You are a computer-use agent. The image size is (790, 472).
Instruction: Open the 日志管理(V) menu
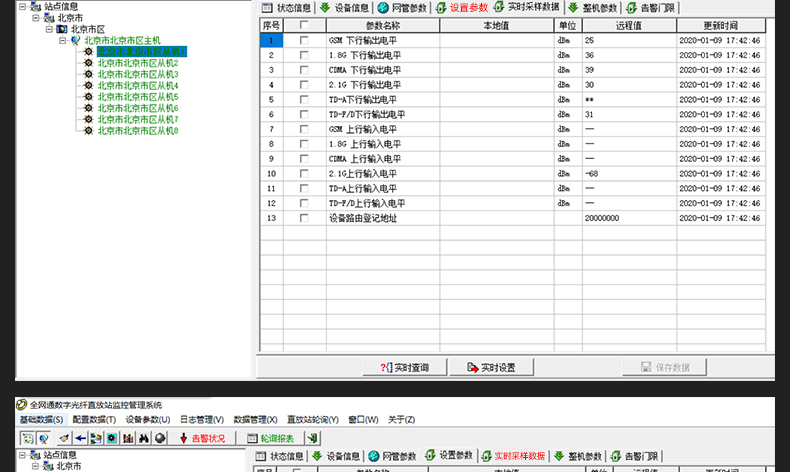pos(202,419)
